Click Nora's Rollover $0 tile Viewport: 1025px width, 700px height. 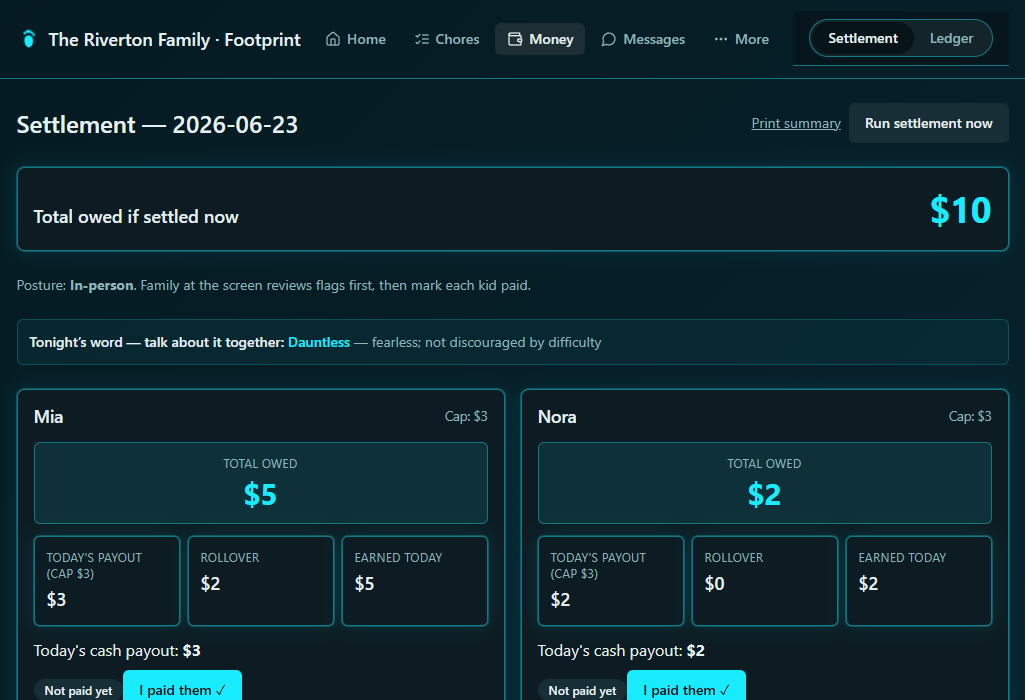[765, 581]
